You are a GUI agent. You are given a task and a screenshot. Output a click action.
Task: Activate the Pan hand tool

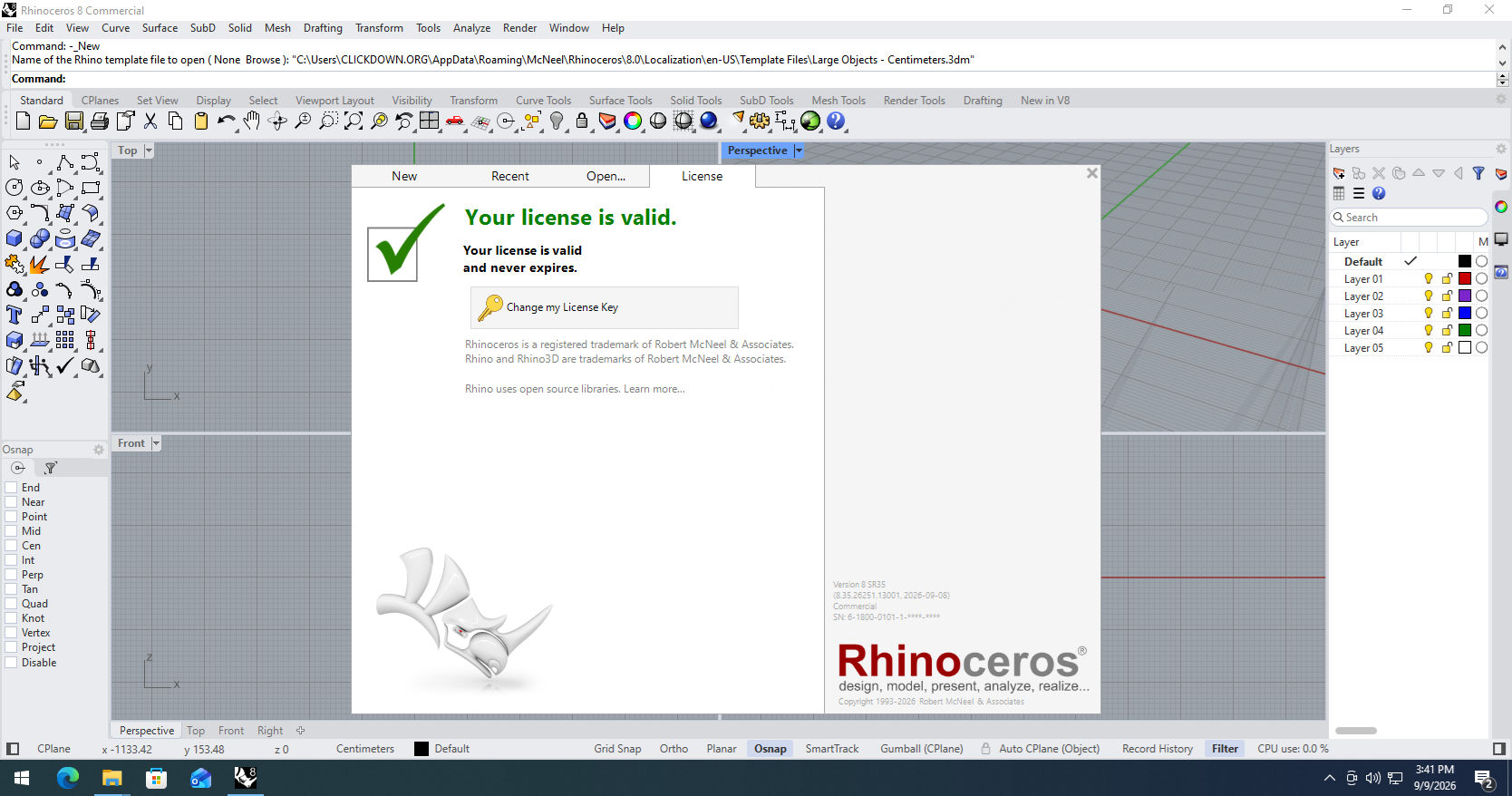252,121
